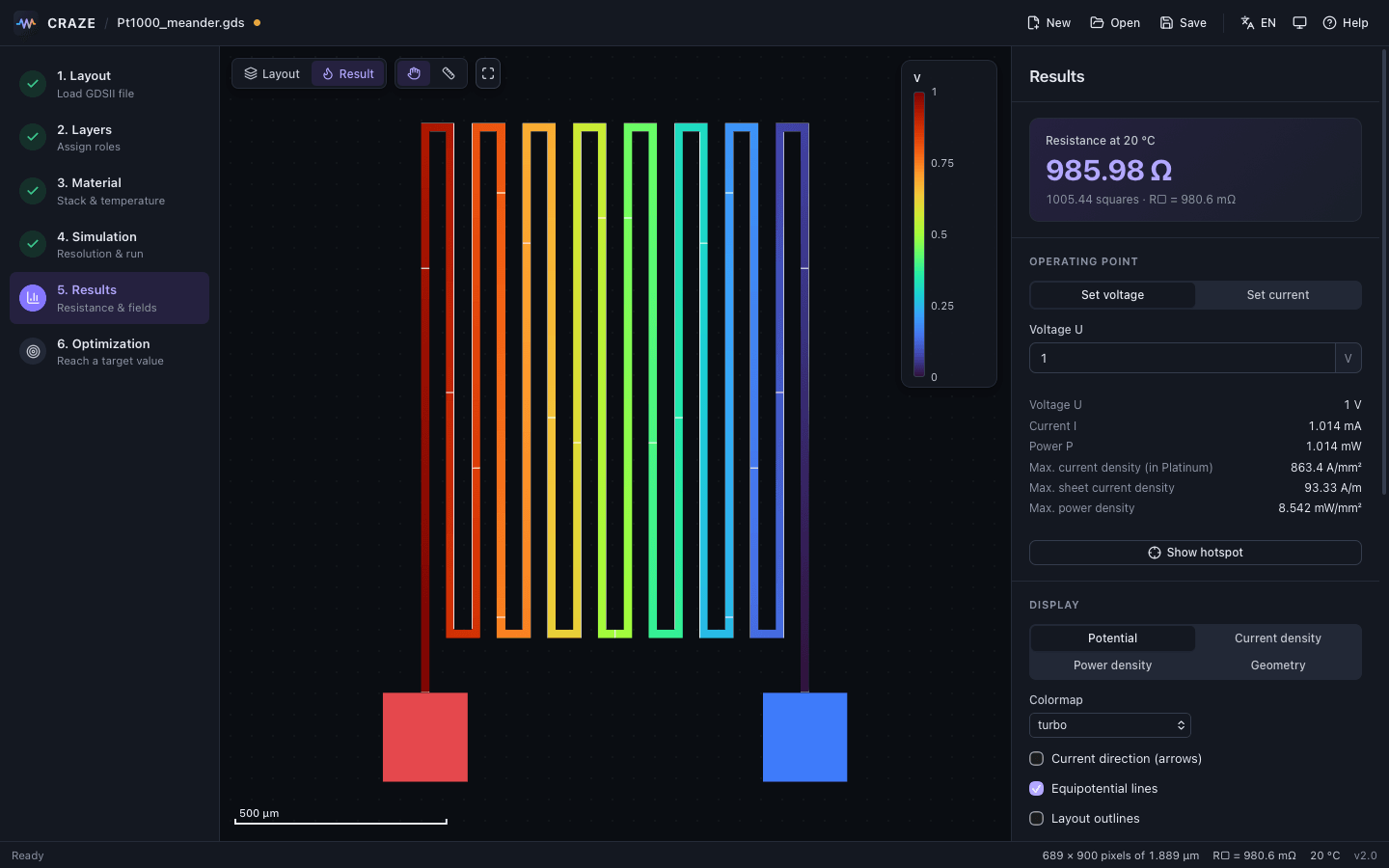Enable Current direction arrows checkbox
The width and height of the screenshot is (1389, 868).
click(x=1037, y=759)
